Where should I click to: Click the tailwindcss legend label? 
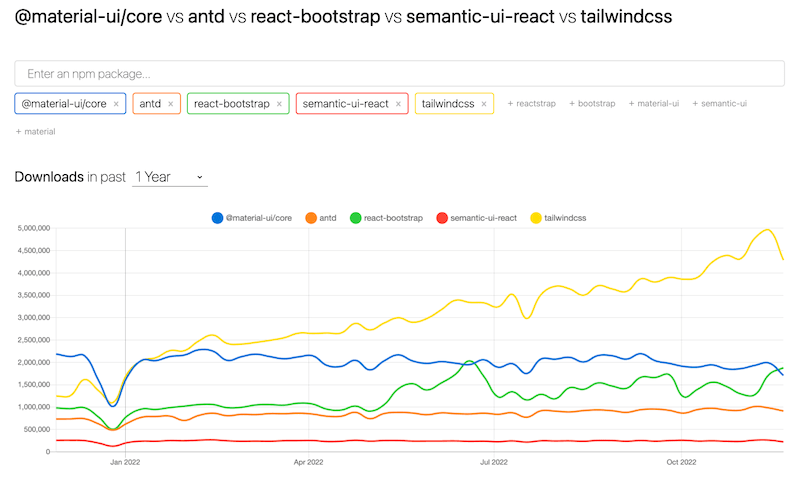coord(565,218)
